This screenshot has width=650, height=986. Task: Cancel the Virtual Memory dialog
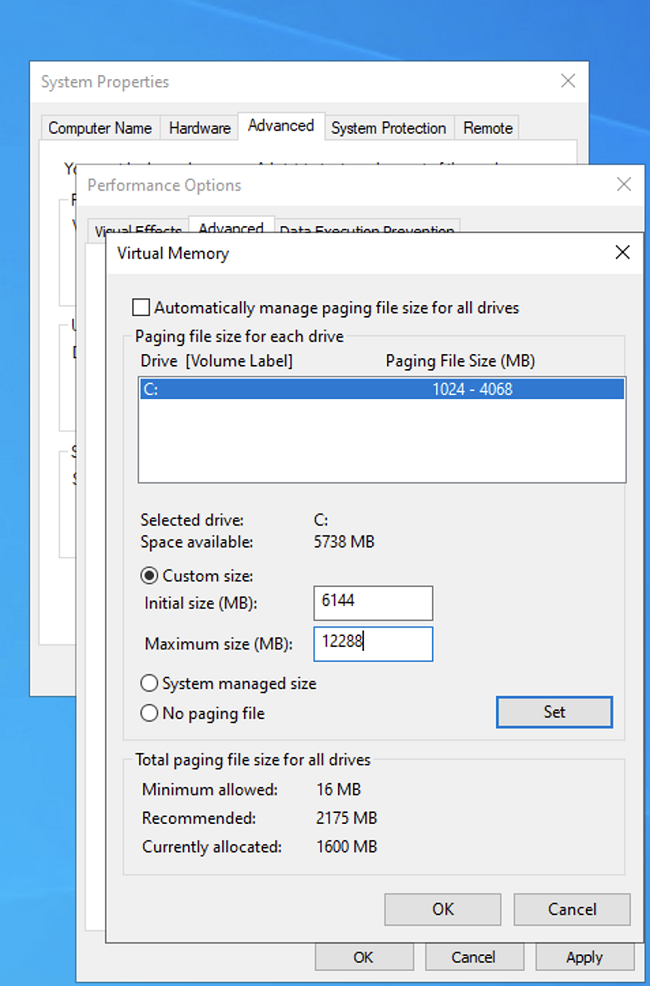(x=571, y=909)
